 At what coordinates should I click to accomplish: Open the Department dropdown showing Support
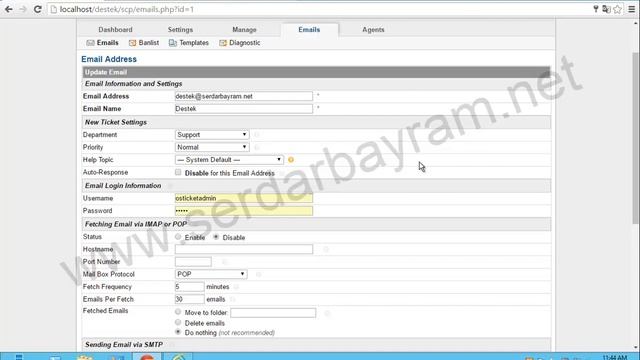[x=211, y=134]
